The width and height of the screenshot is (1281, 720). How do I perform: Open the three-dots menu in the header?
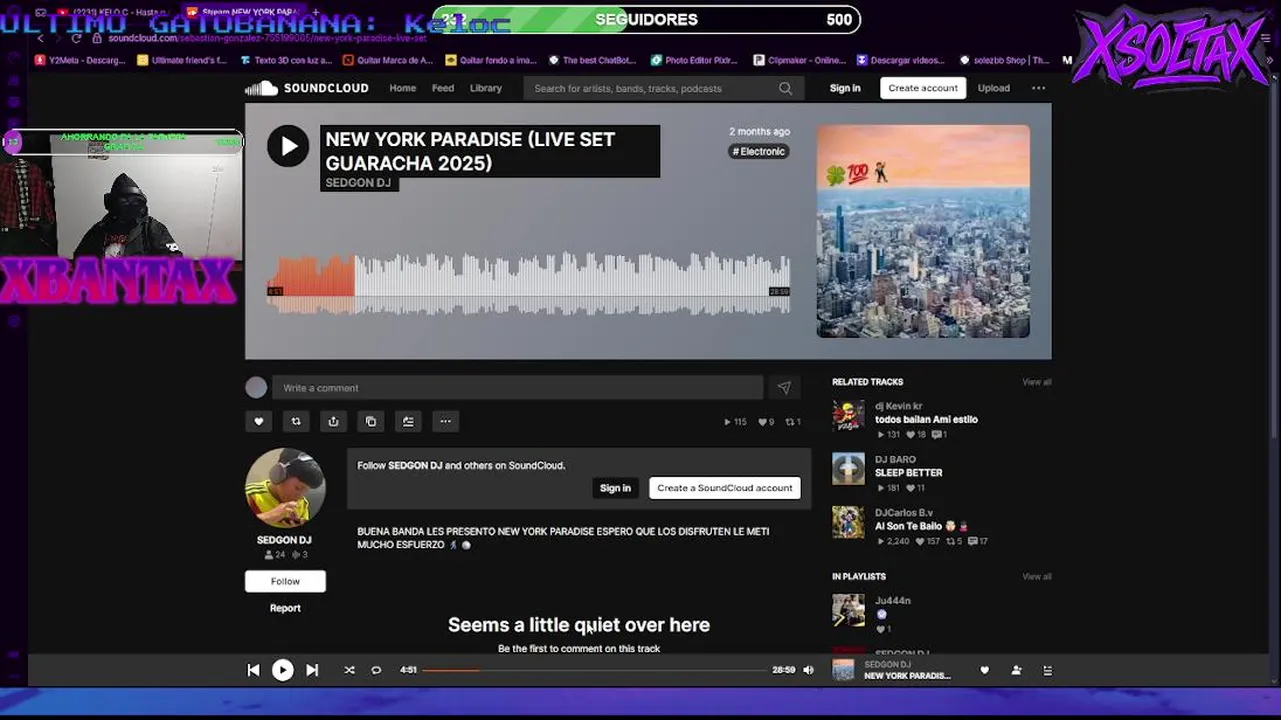click(x=1038, y=88)
